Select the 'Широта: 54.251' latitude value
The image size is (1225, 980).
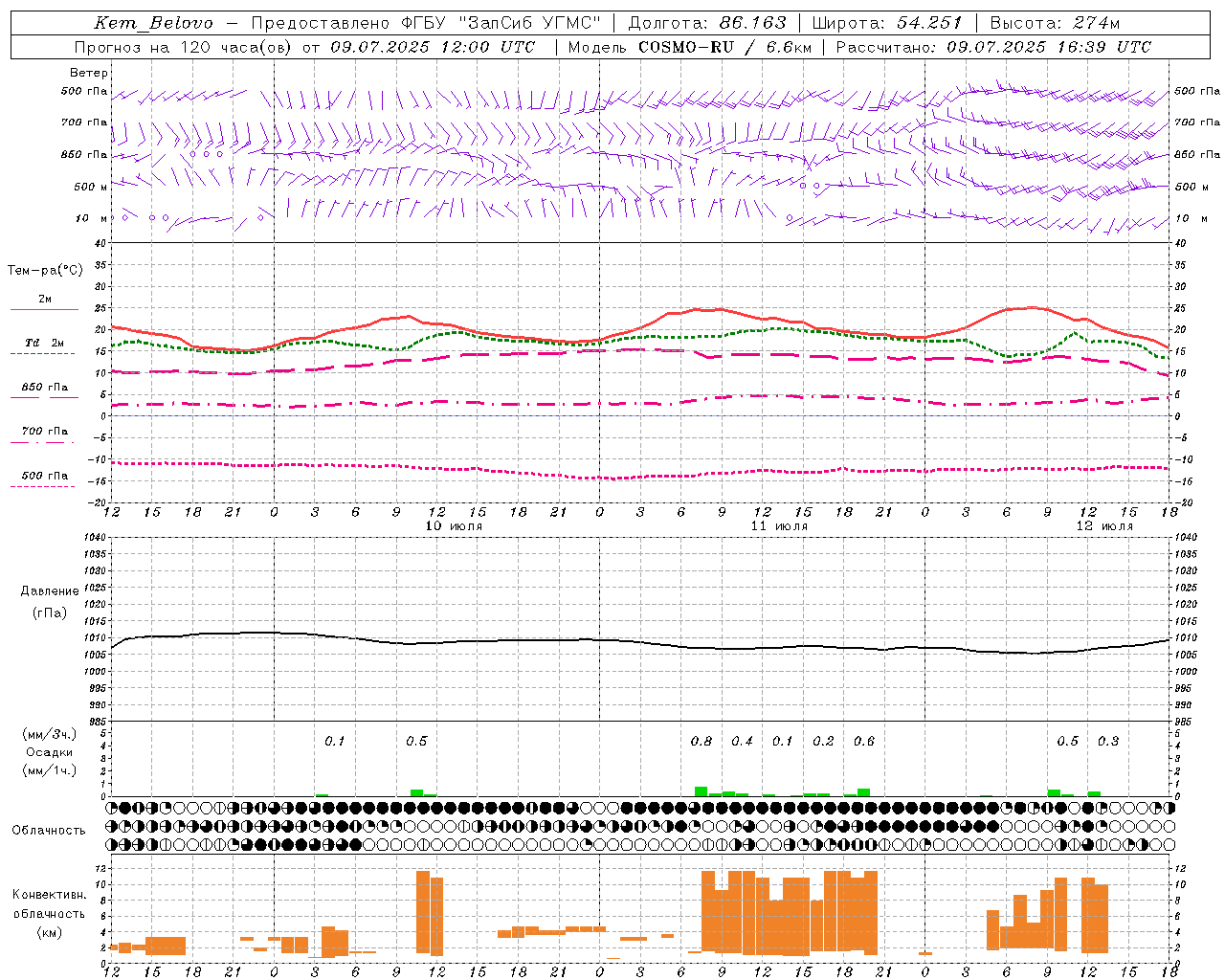click(x=886, y=23)
